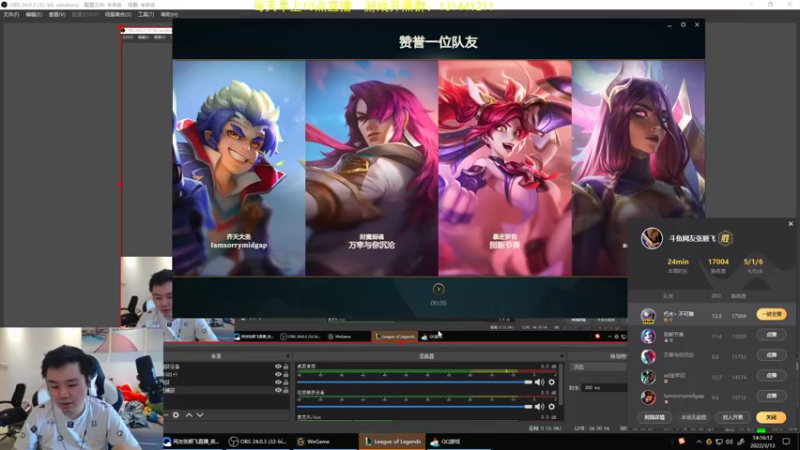This screenshot has height=450, width=800.
Task: Click 点赞 for teammate 万幸与你沉沦 in the list
Action: pos(771,355)
